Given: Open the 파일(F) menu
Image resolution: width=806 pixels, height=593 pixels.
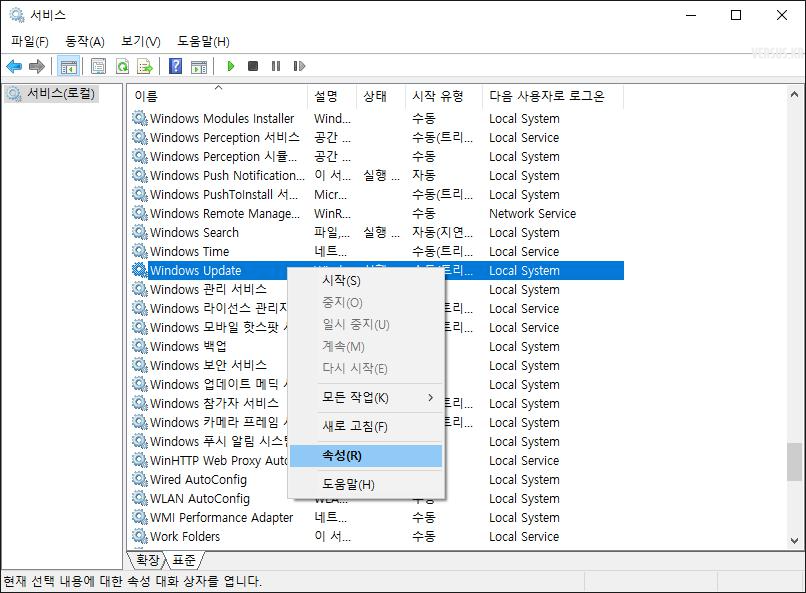Looking at the screenshot, I should point(30,42).
